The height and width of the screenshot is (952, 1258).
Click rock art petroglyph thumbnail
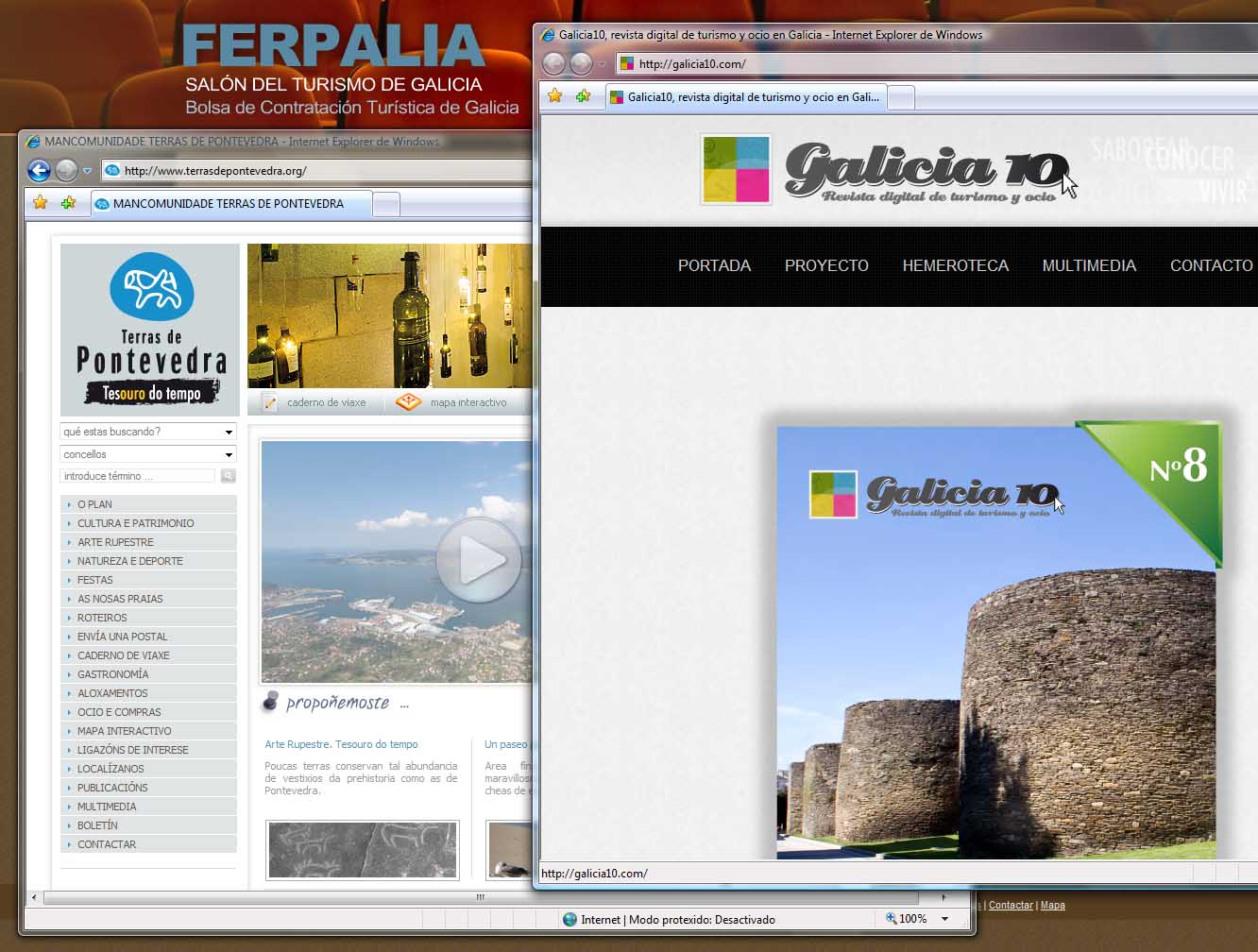tap(363, 850)
